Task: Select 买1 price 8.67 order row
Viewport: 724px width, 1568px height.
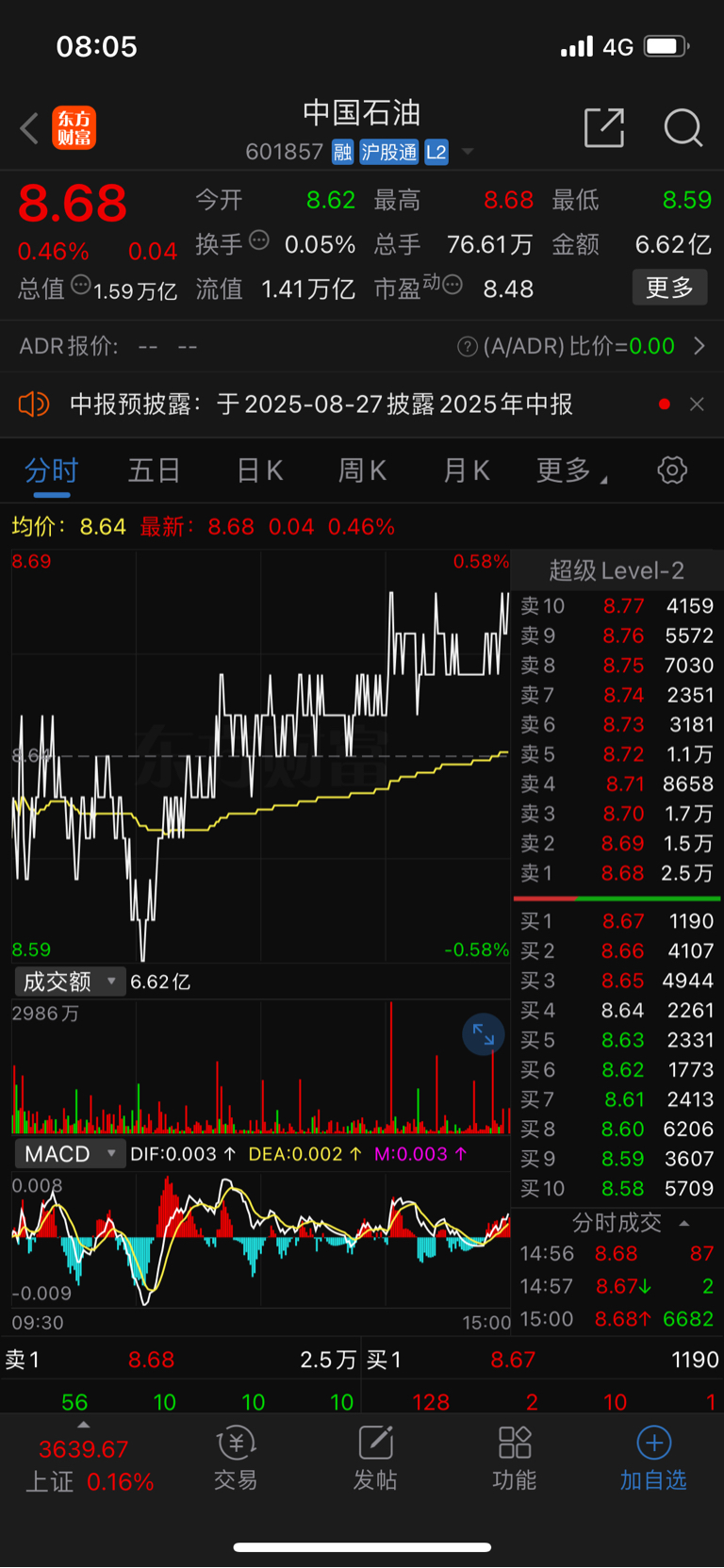Action: point(617,921)
